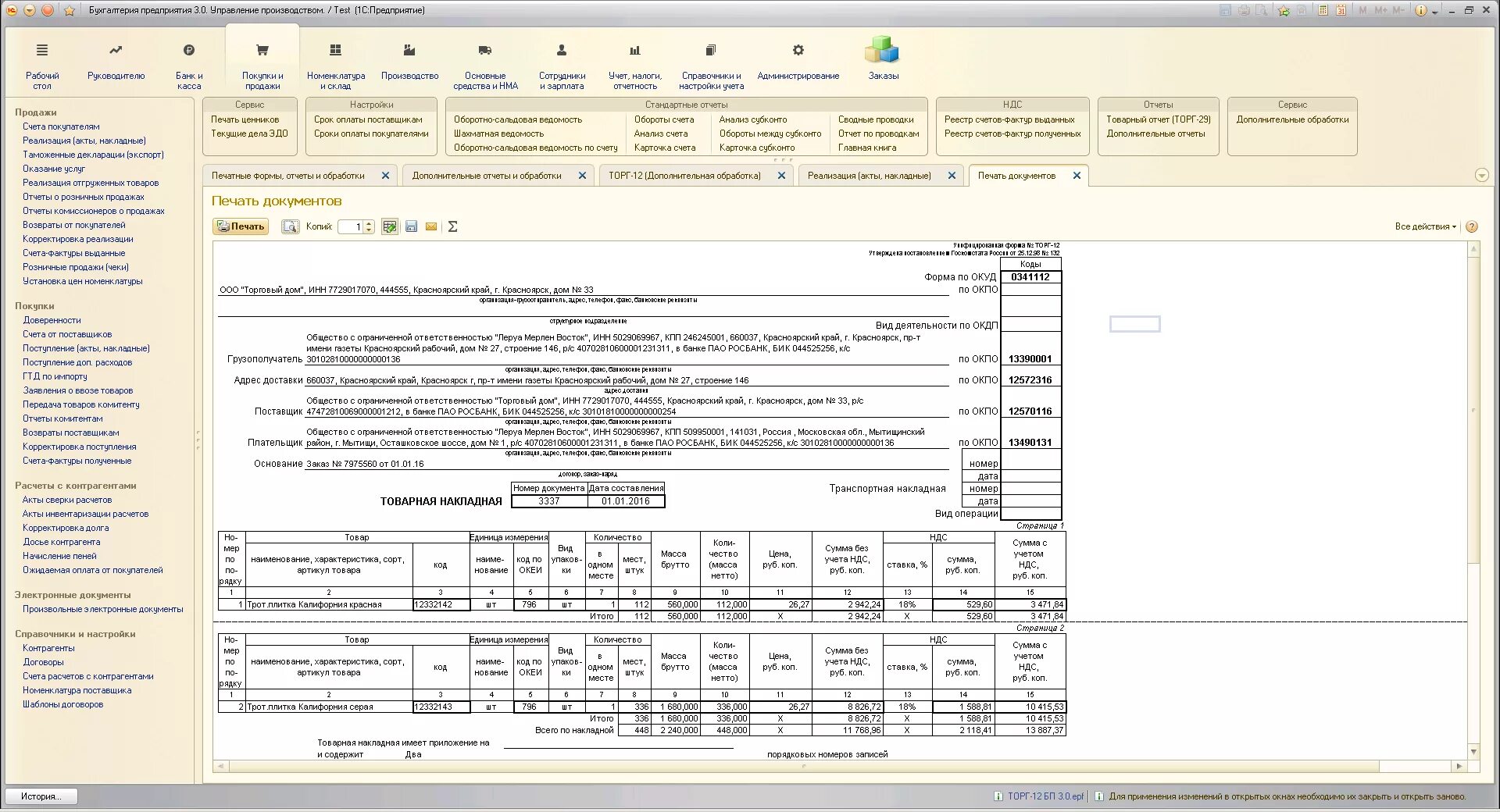The width and height of the screenshot is (1500, 812).
Task: Click the История... button
Action: [43, 796]
